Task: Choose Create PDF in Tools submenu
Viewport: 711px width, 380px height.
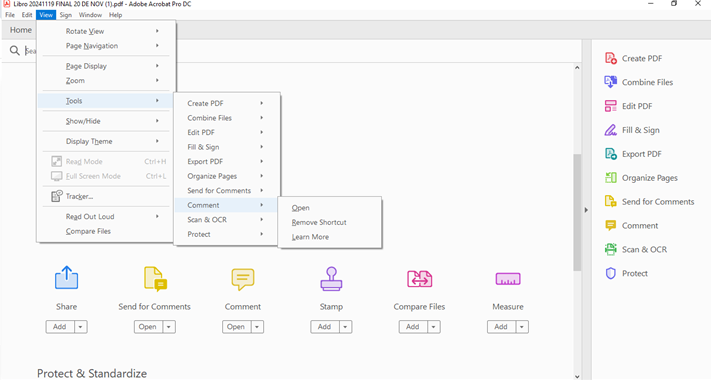Action: 227,103
